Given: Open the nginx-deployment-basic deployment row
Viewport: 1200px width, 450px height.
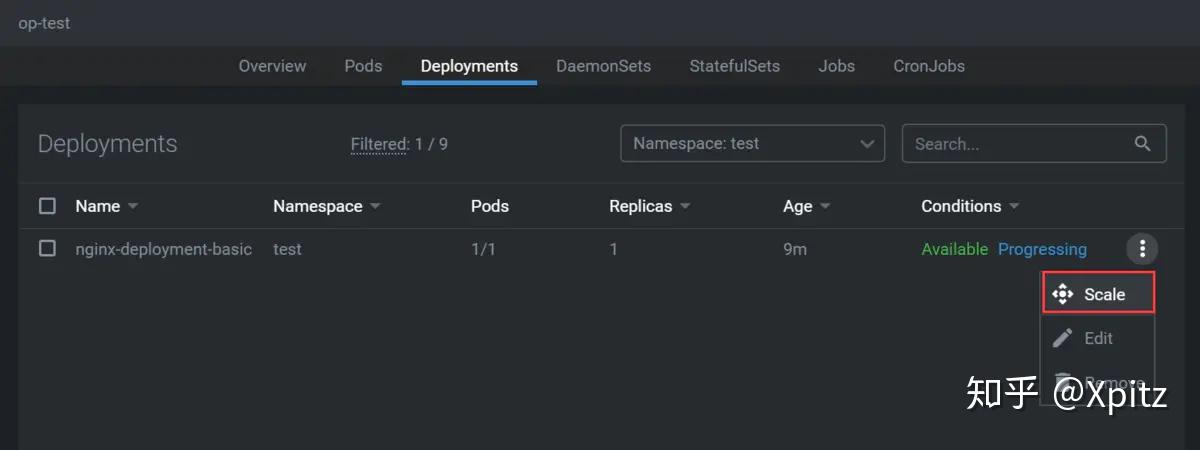Looking at the screenshot, I should click(600, 249).
